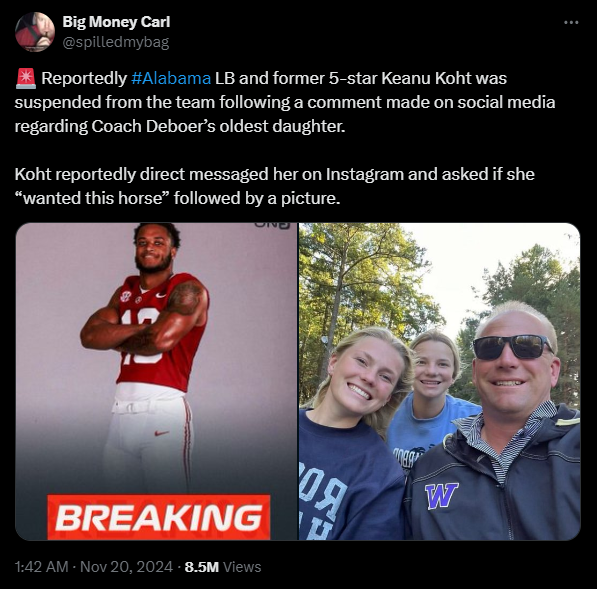Click the tweet paragraph mentioning Coach Deboer's daughter

pos(285,102)
